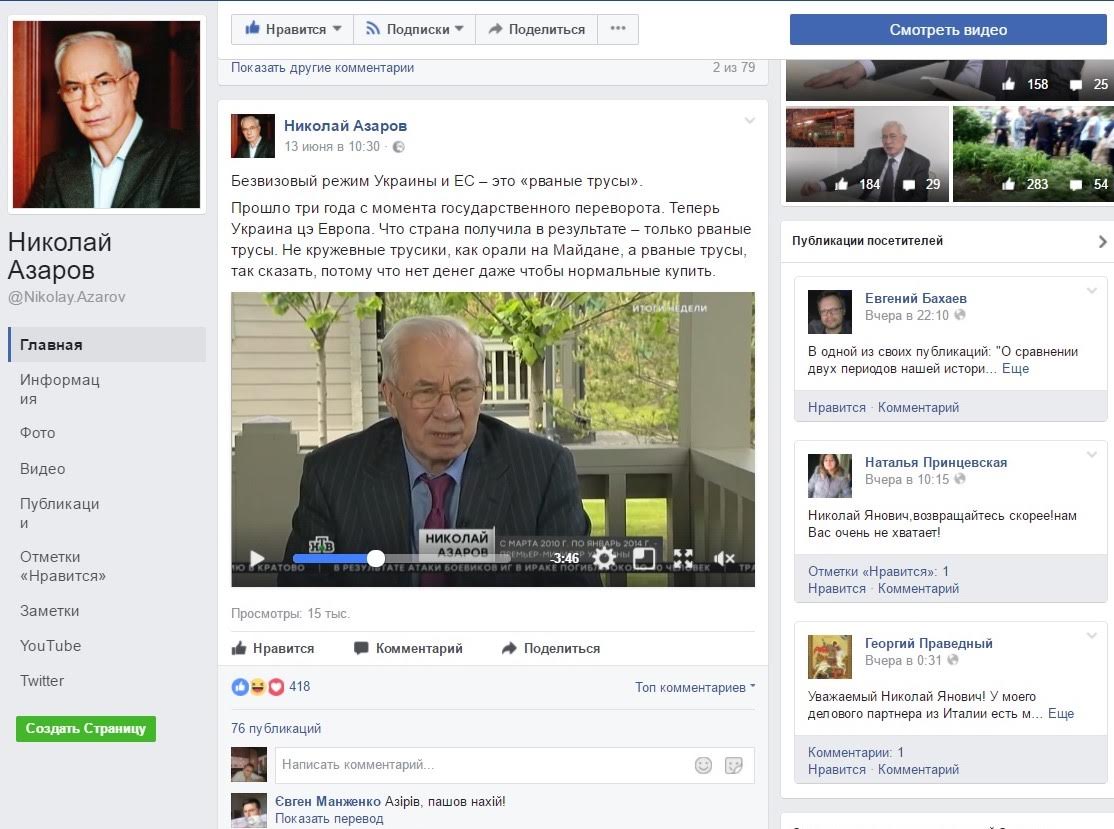Unmute the video using speaker icon
1114x829 pixels.
pos(724,558)
